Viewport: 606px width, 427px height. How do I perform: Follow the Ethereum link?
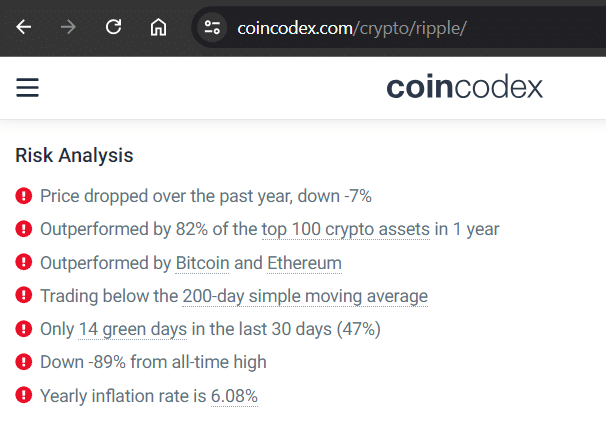[x=304, y=263]
